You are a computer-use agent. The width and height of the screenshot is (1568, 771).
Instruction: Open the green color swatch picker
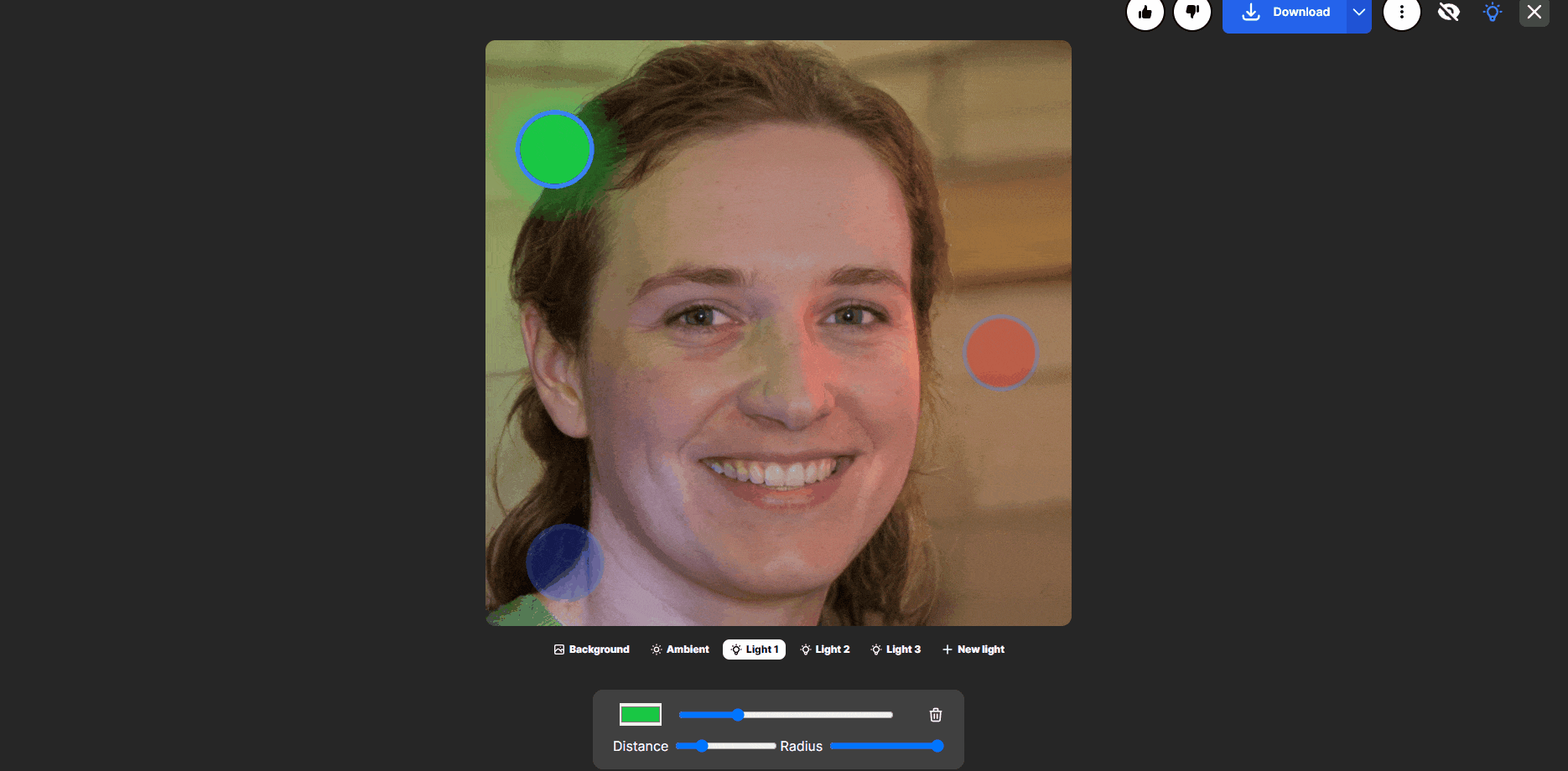point(641,715)
